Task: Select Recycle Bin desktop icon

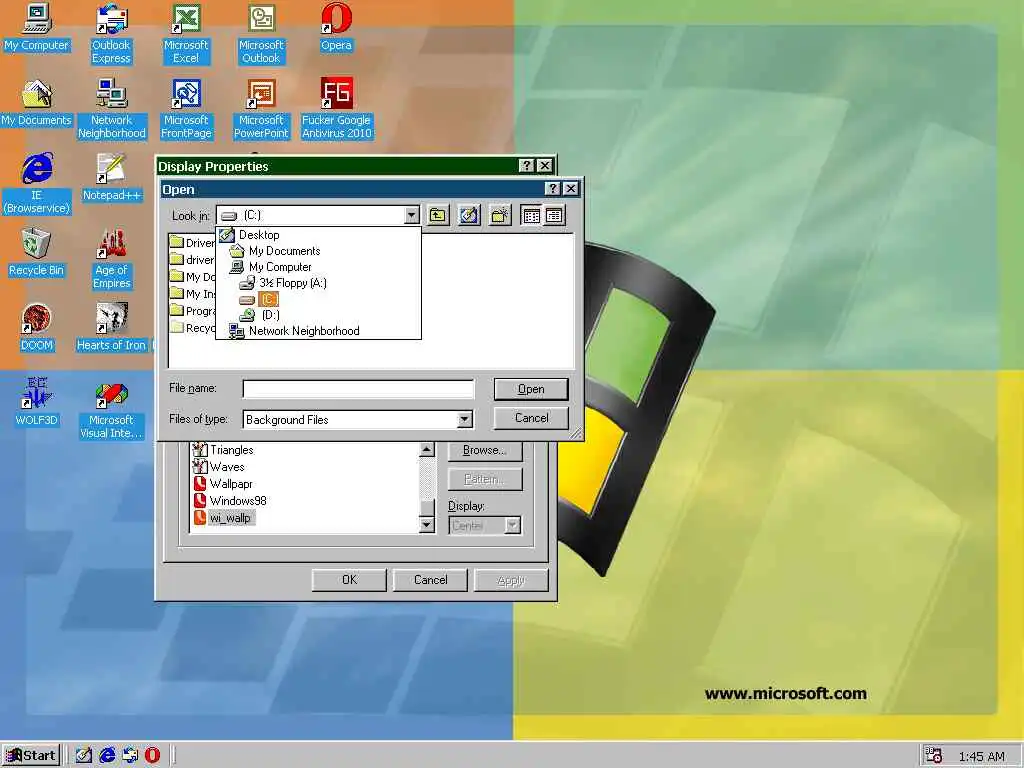Action: point(37,253)
